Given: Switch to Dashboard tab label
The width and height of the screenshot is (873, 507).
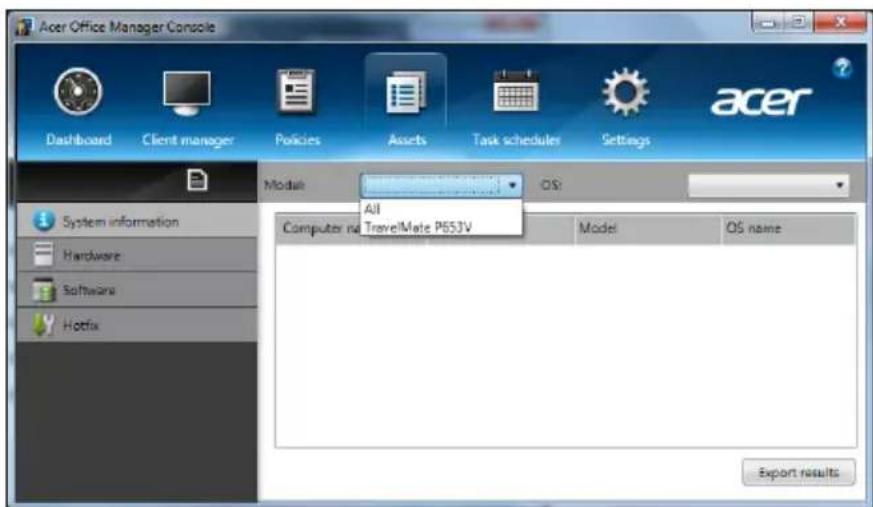Looking at the screenshot, I should pyautogui.click(x=79, y=140).
